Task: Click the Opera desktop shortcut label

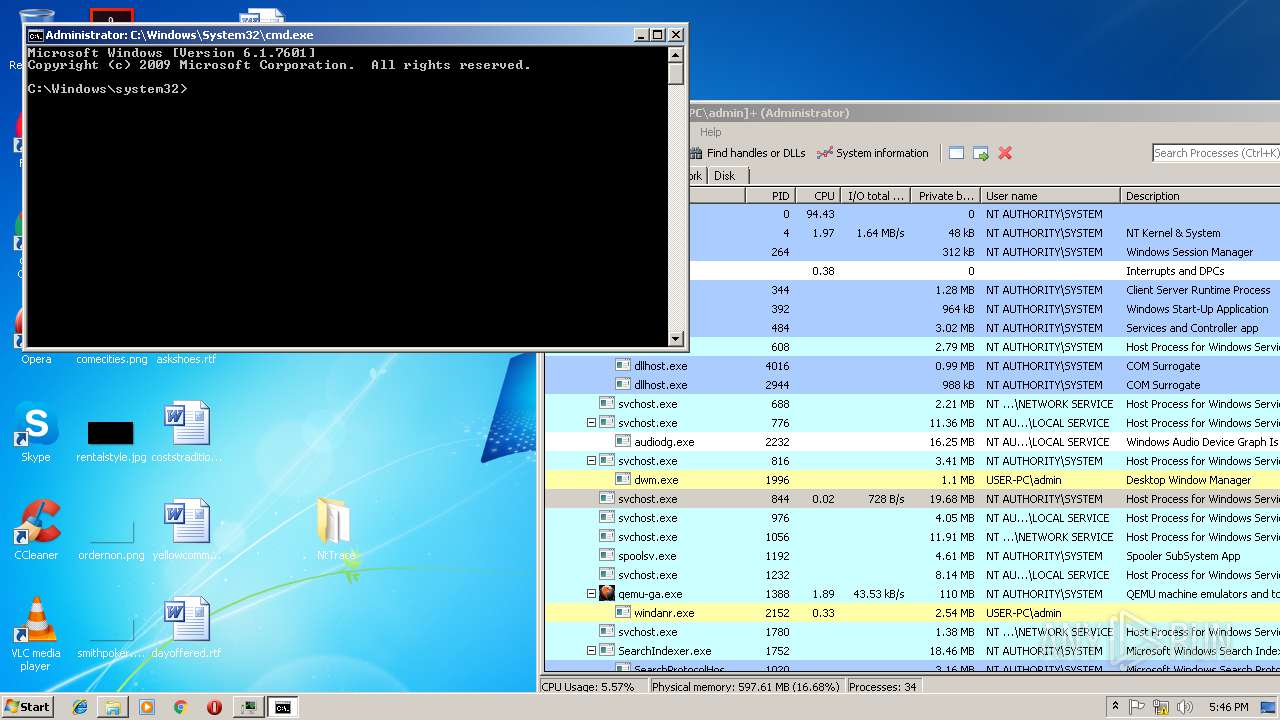Action: (36, 359)
